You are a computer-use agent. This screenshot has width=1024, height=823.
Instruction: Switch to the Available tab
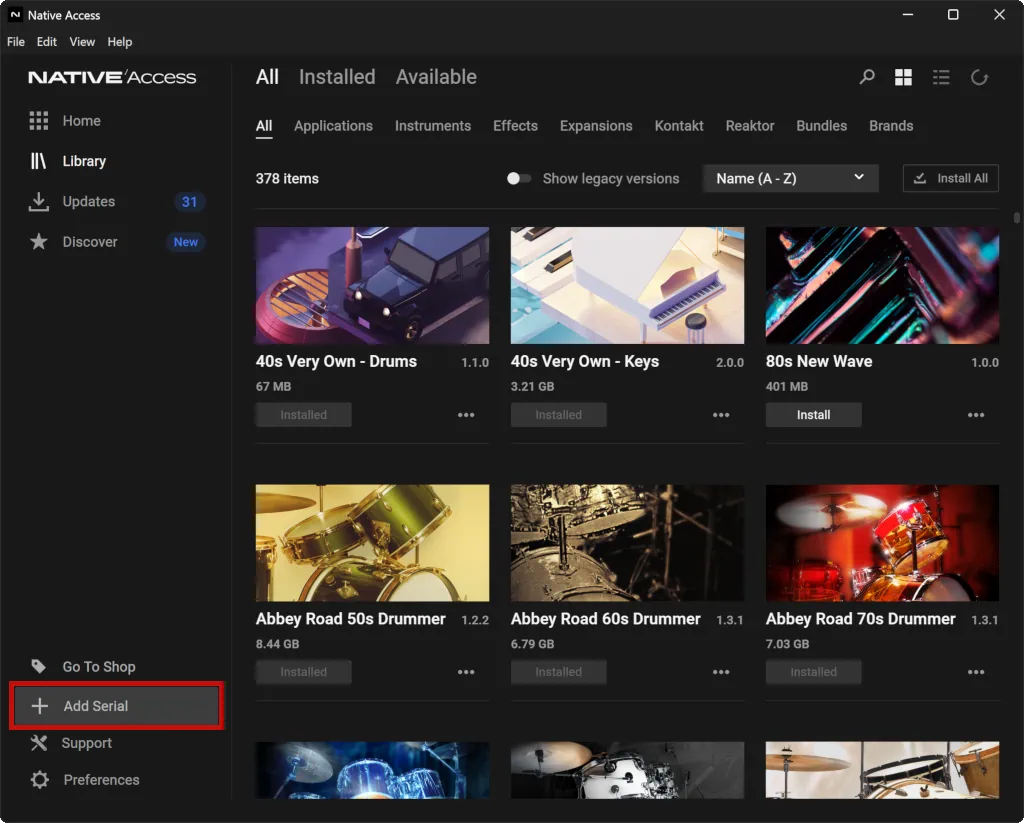(x=436, y=77)
